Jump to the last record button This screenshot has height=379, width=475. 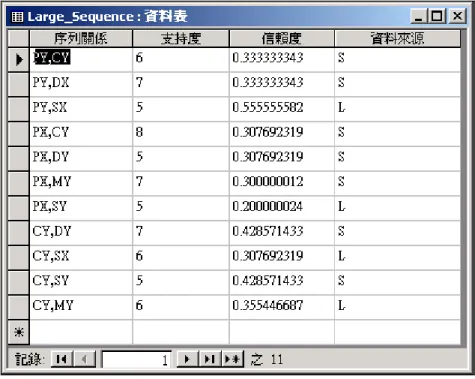(x=210, y=359)
